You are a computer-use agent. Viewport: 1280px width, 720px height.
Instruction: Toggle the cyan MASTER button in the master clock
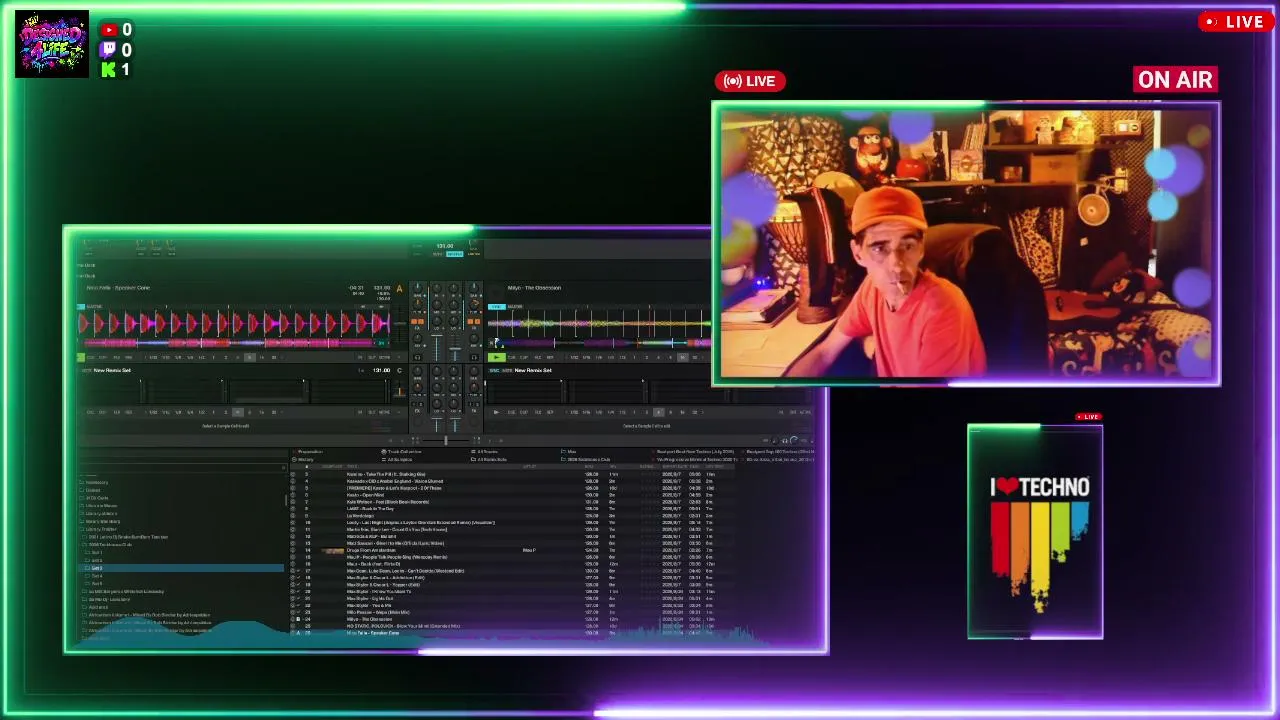tap(455, 254)
